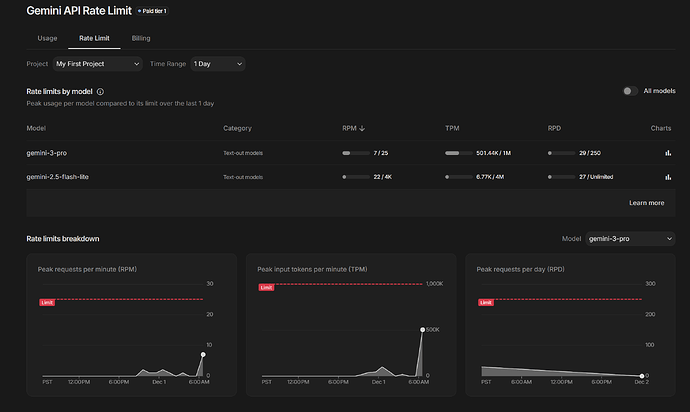Open the Project dropdown My First Project
690x412 pixels.
(x=97, y=64)
